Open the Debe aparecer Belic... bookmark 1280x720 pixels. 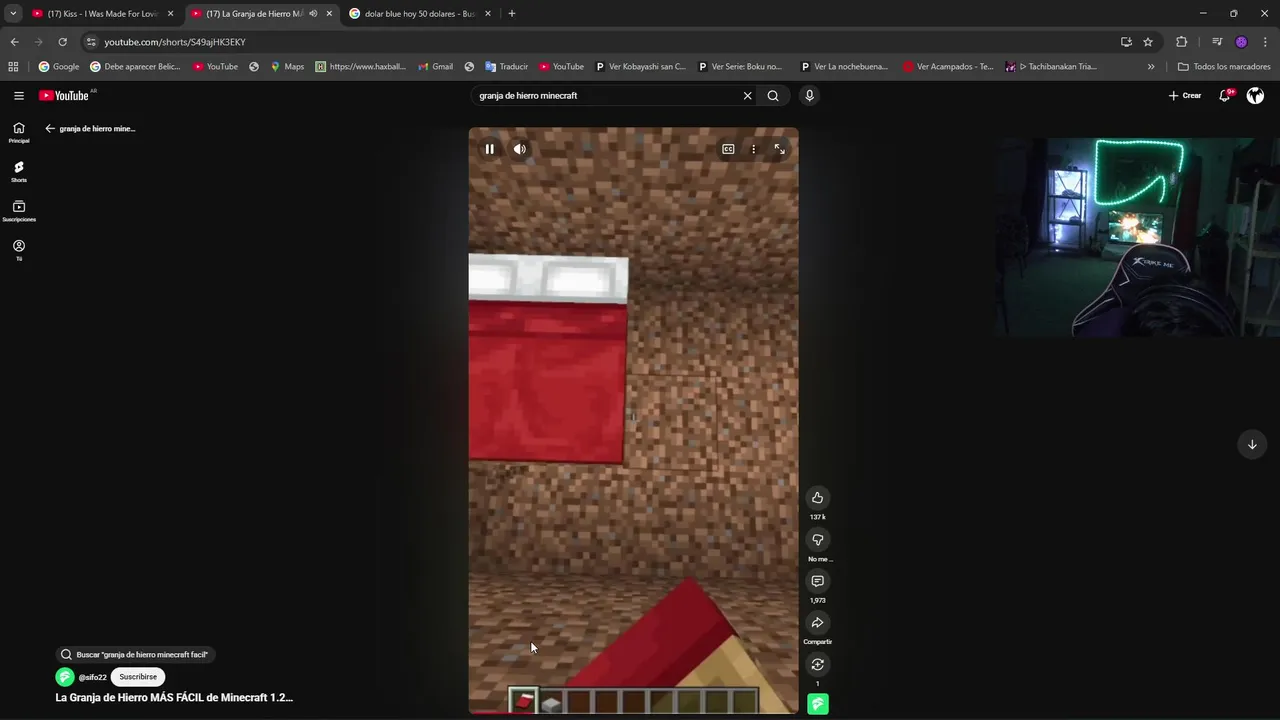tap(136, 67)
